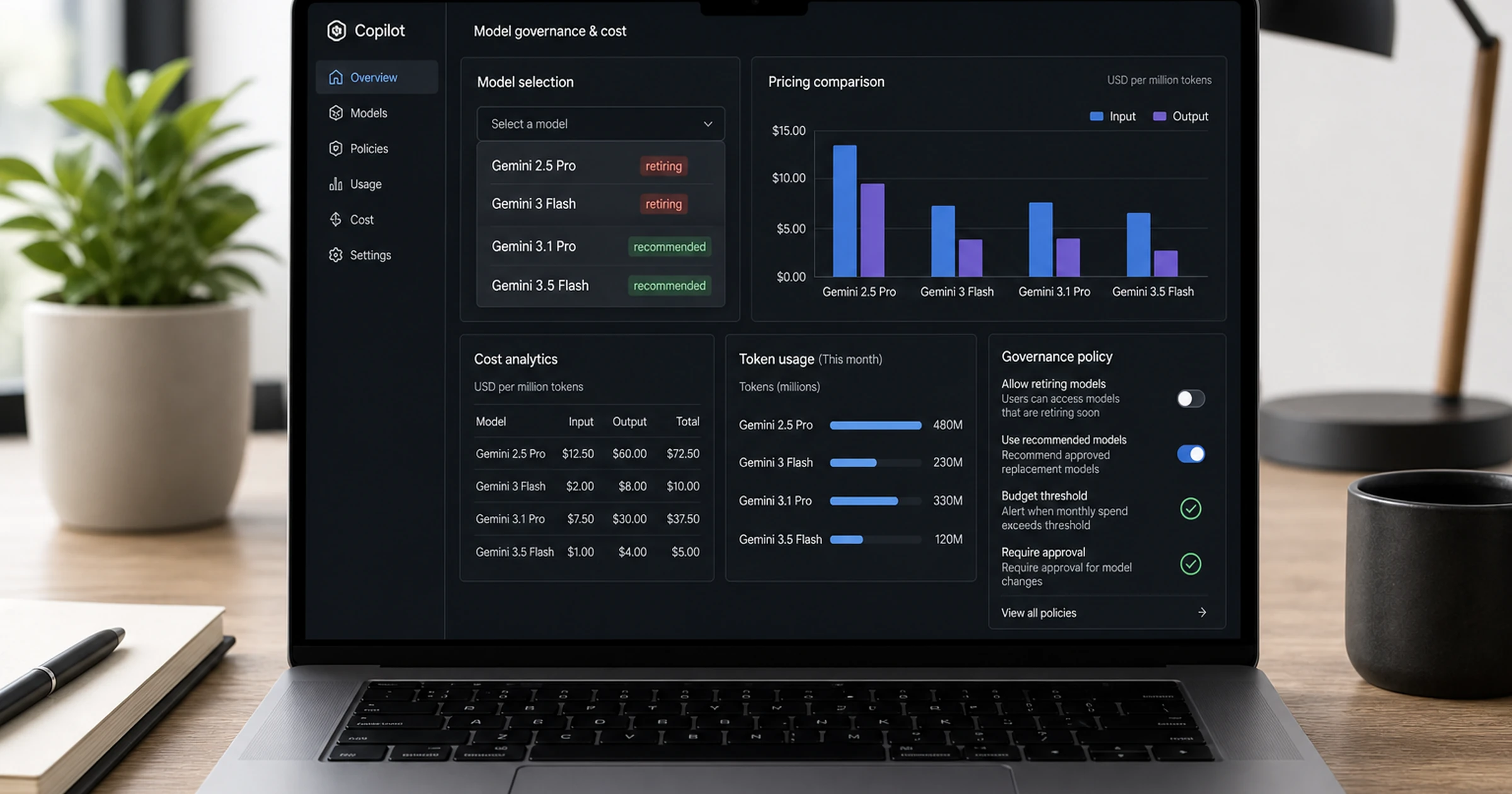Screen dimensions: 1512x794
Task: Click the Model governance & cost heading
Action: click(x=549, y=31)
